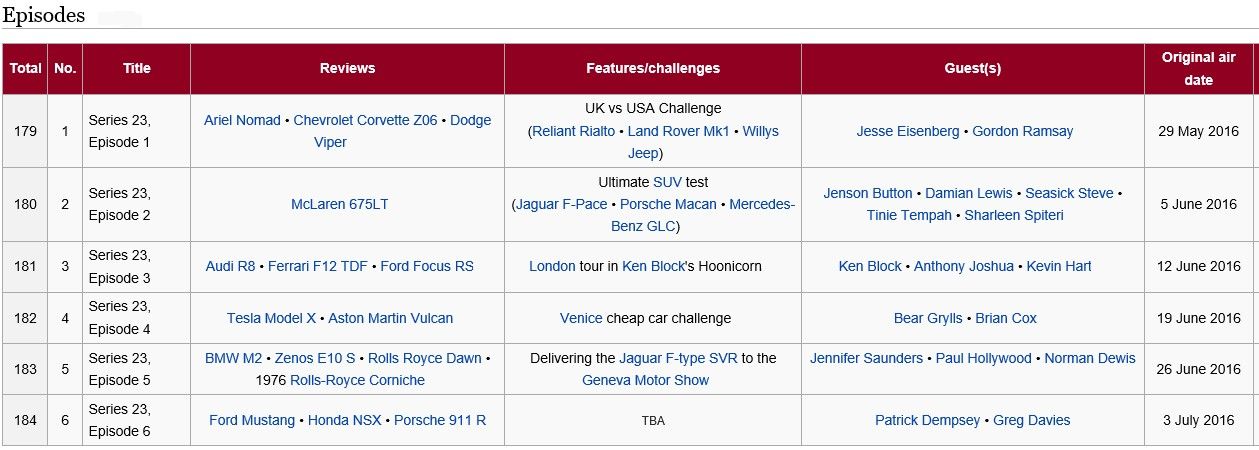Click the Jenson Button guest link

[868, 193]
